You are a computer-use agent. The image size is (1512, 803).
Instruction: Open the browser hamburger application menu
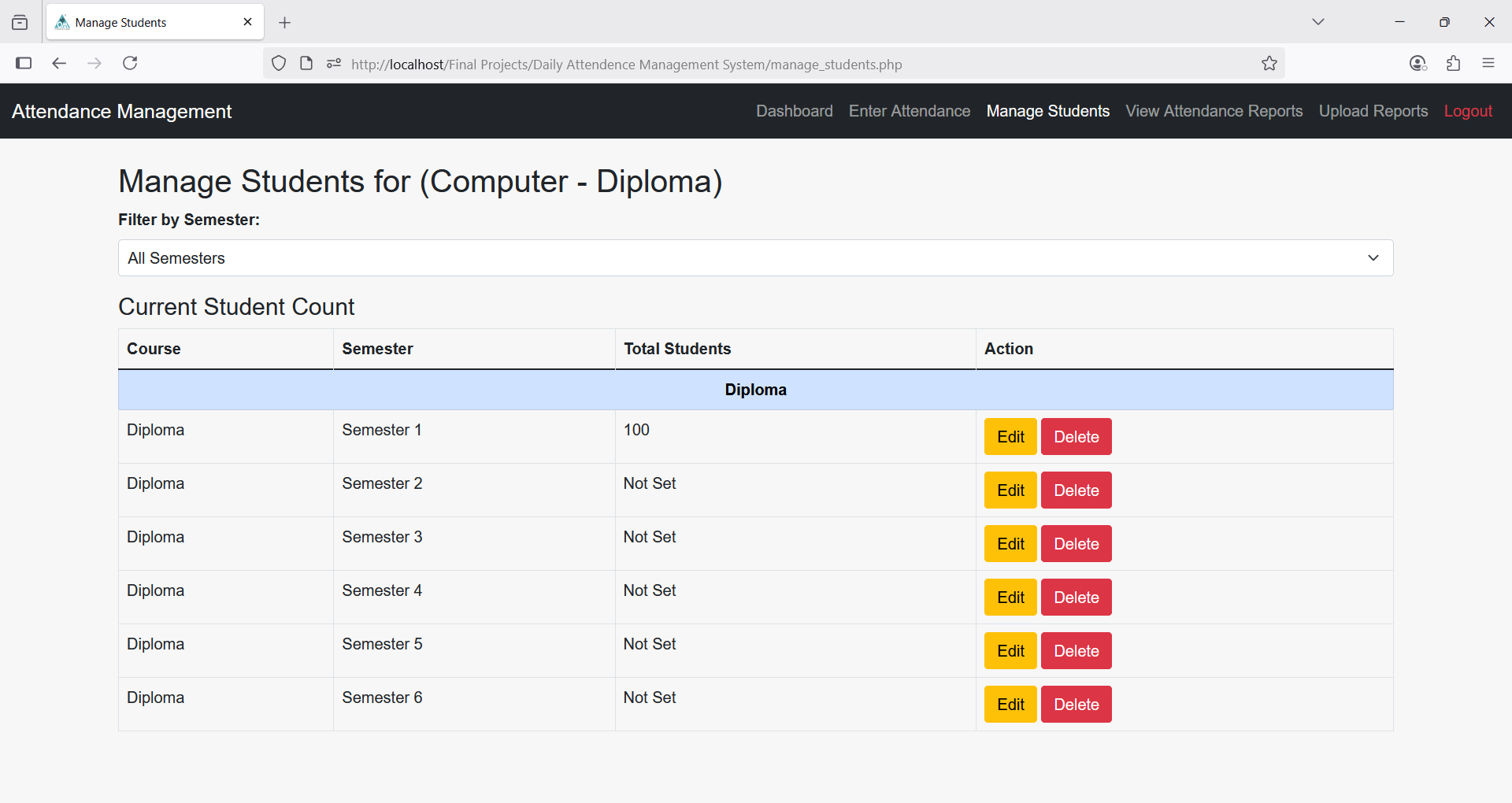tap(1488, 63)
